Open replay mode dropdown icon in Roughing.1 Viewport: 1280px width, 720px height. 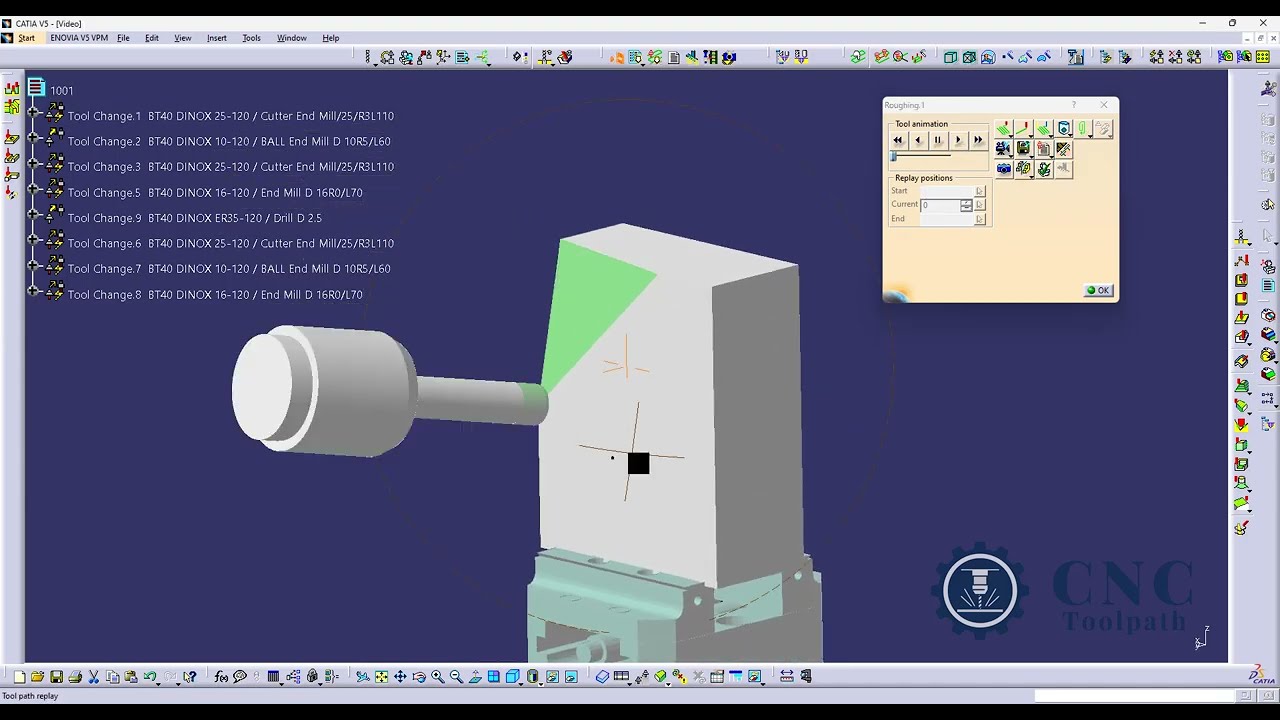(1004, 128)
